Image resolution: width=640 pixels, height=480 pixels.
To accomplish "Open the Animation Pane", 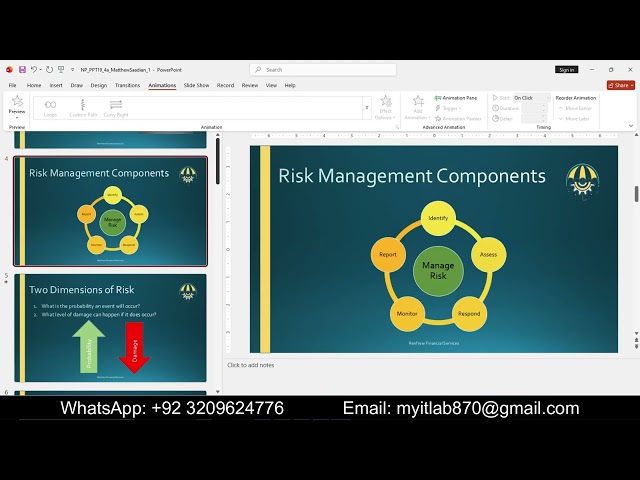I will click(456, 98).
